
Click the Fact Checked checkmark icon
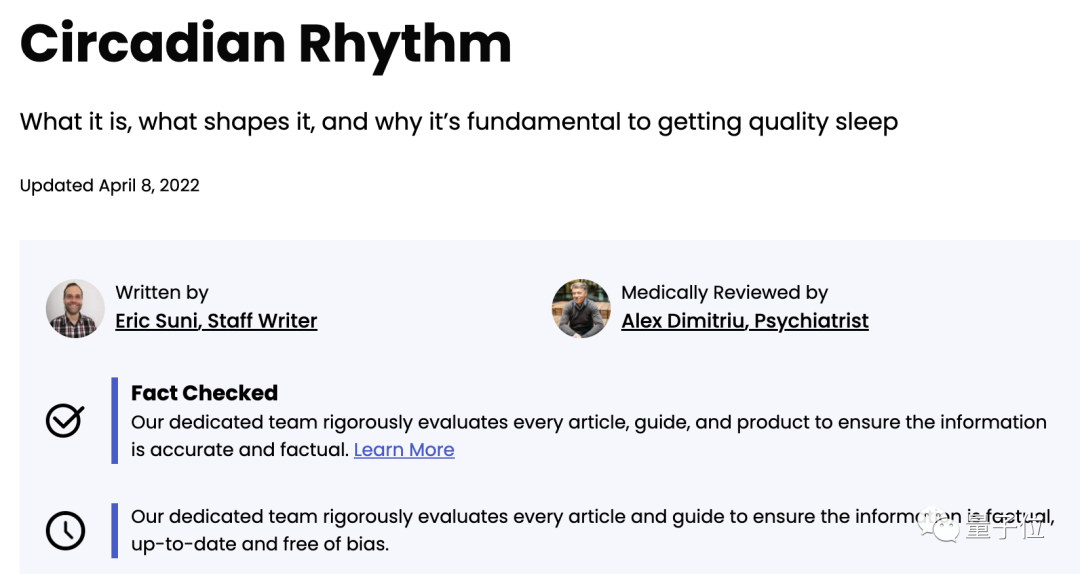point(65,421)
